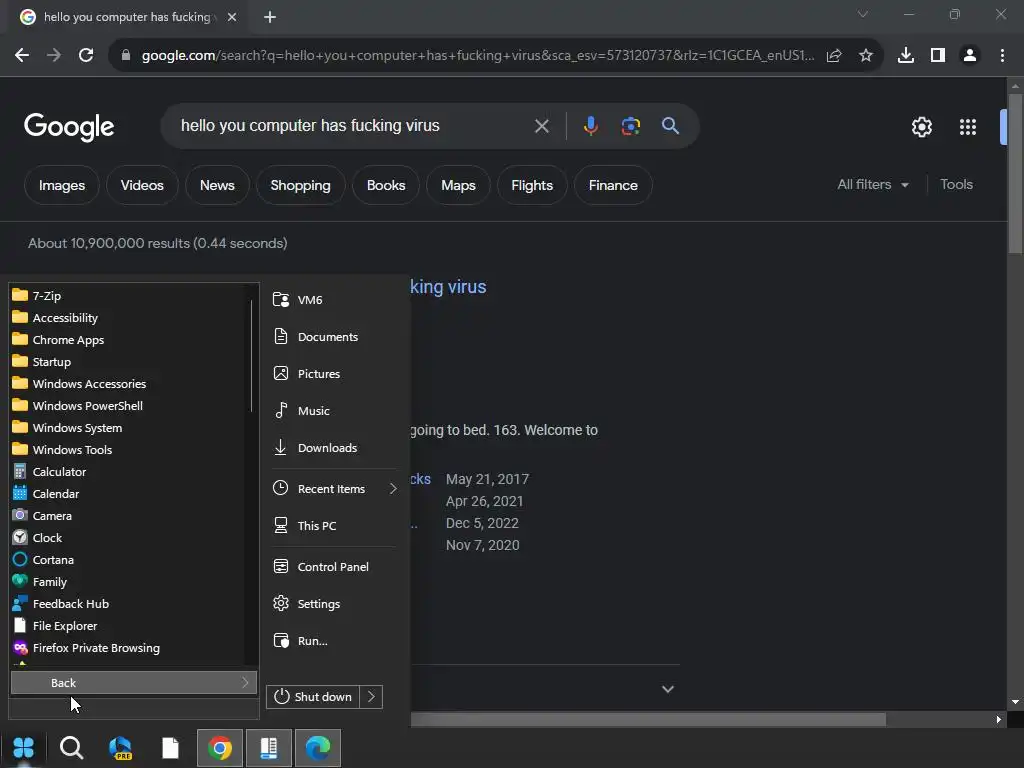1024x768 pixels.
Task: Filter results by Shopping
Action: (300, 185)
